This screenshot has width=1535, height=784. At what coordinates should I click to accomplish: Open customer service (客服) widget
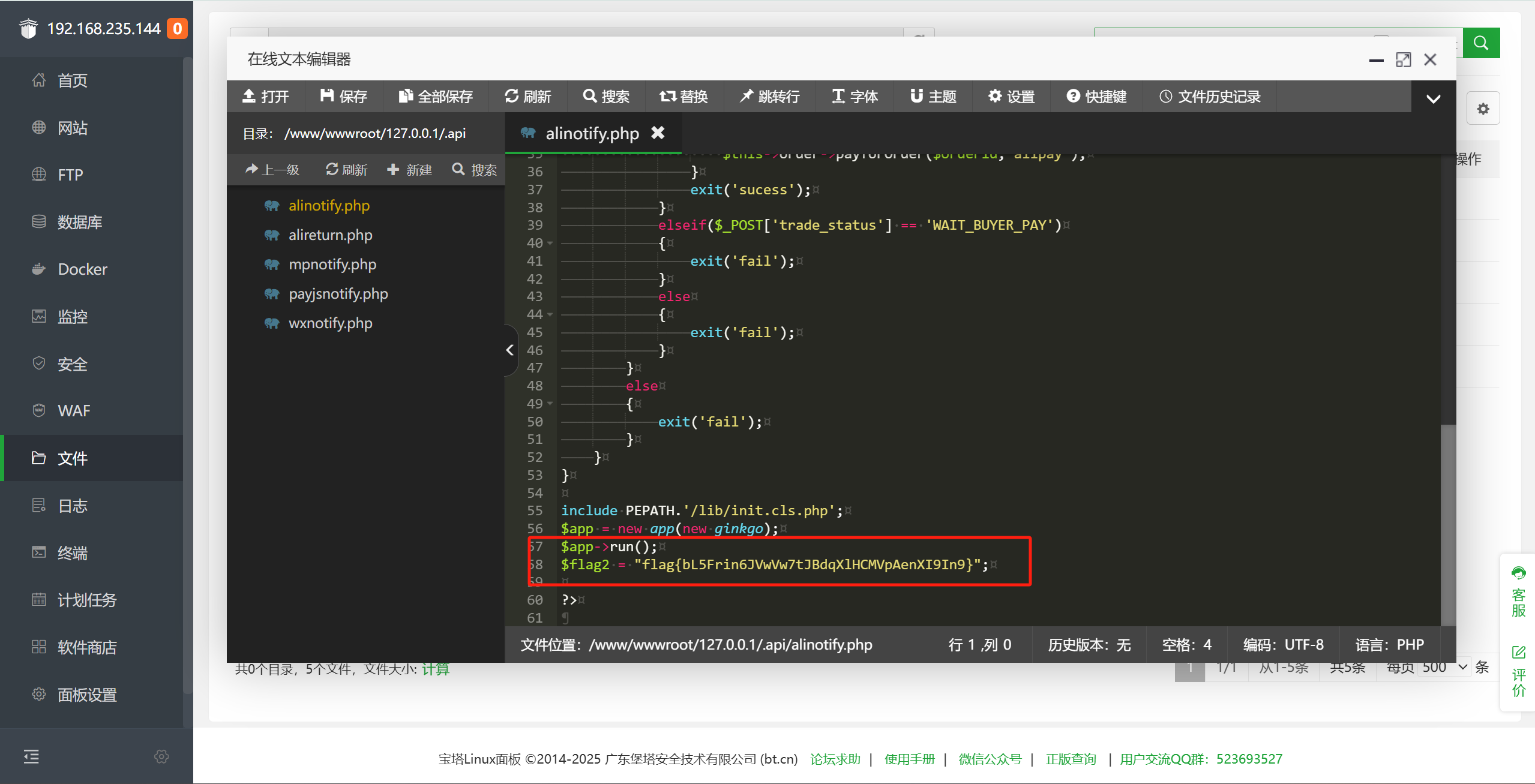pyautogui.click(x=1518, y=592)
